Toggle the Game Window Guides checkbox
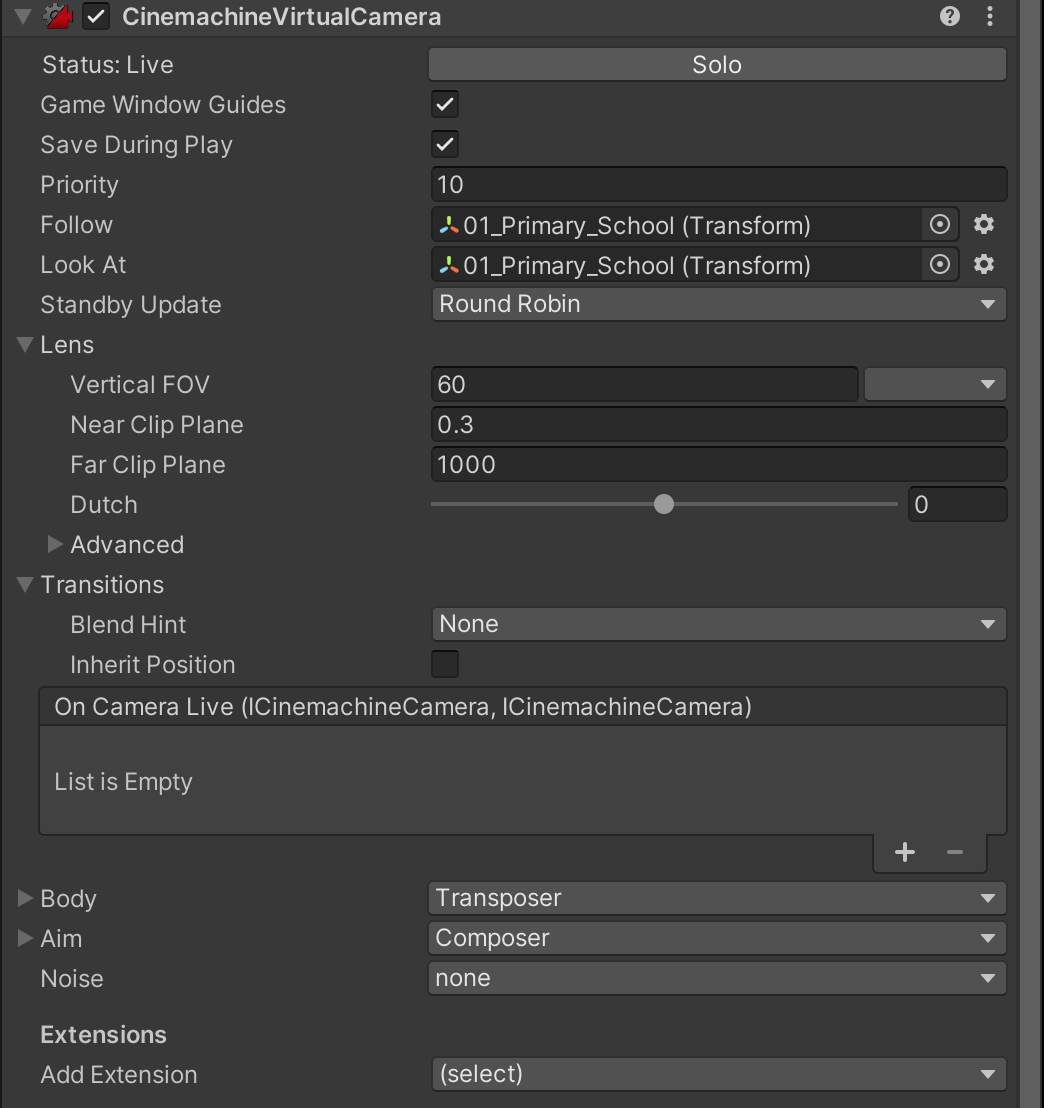The height and width of the screenshot is (1108, 1044). tap(445, 105)
